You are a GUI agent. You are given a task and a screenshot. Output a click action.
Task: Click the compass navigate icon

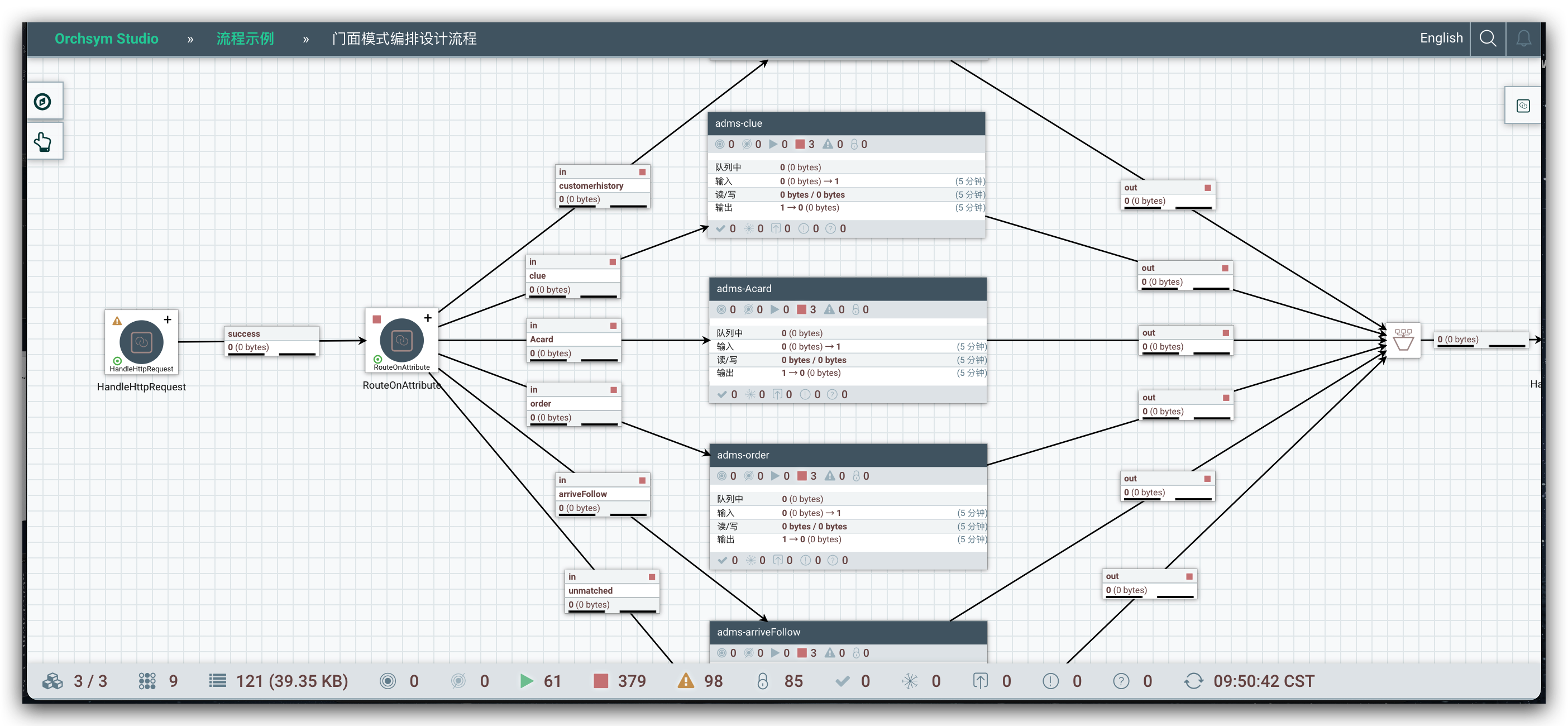[42, 102]
